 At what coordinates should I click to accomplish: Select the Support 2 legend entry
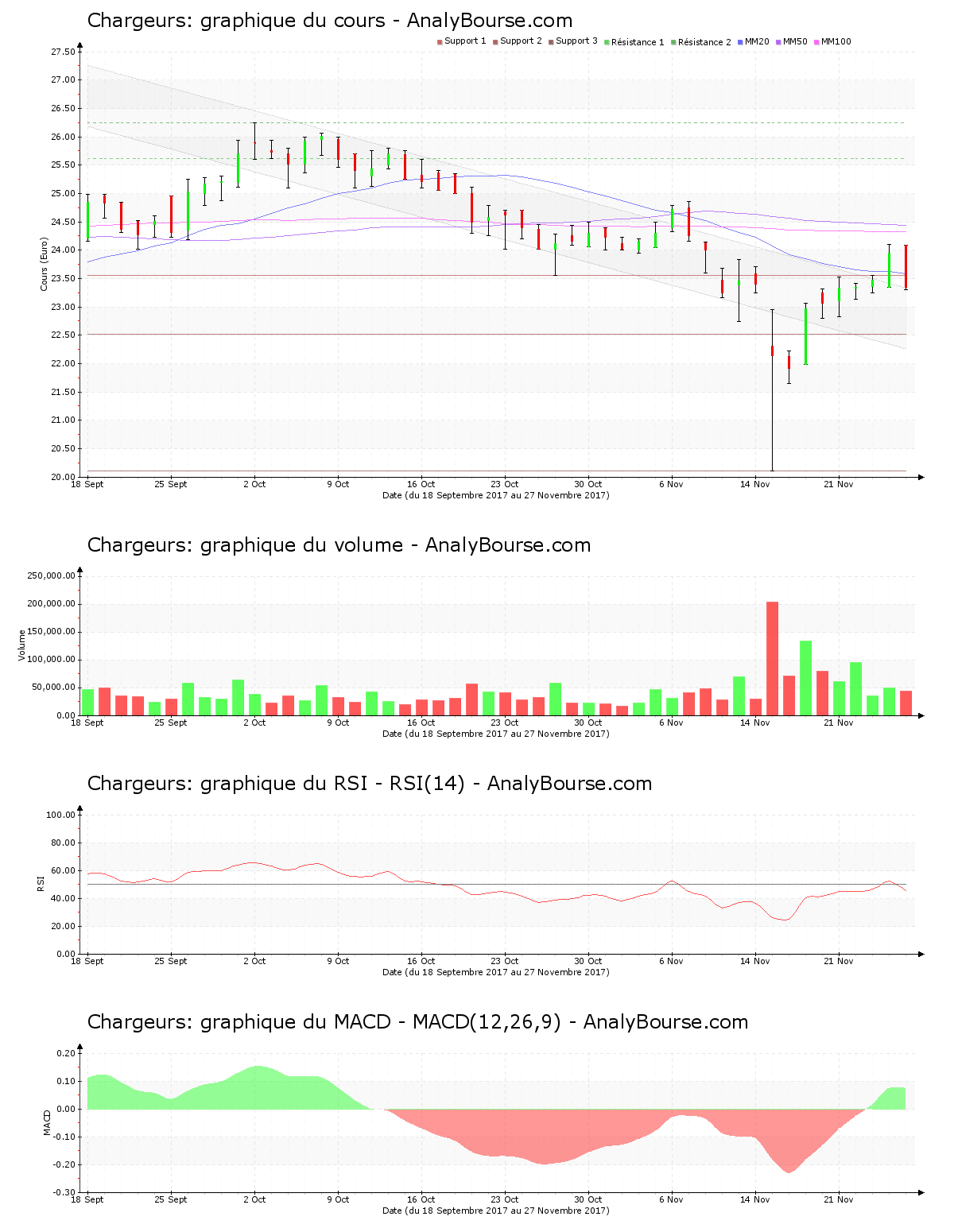tap(518, 41)
